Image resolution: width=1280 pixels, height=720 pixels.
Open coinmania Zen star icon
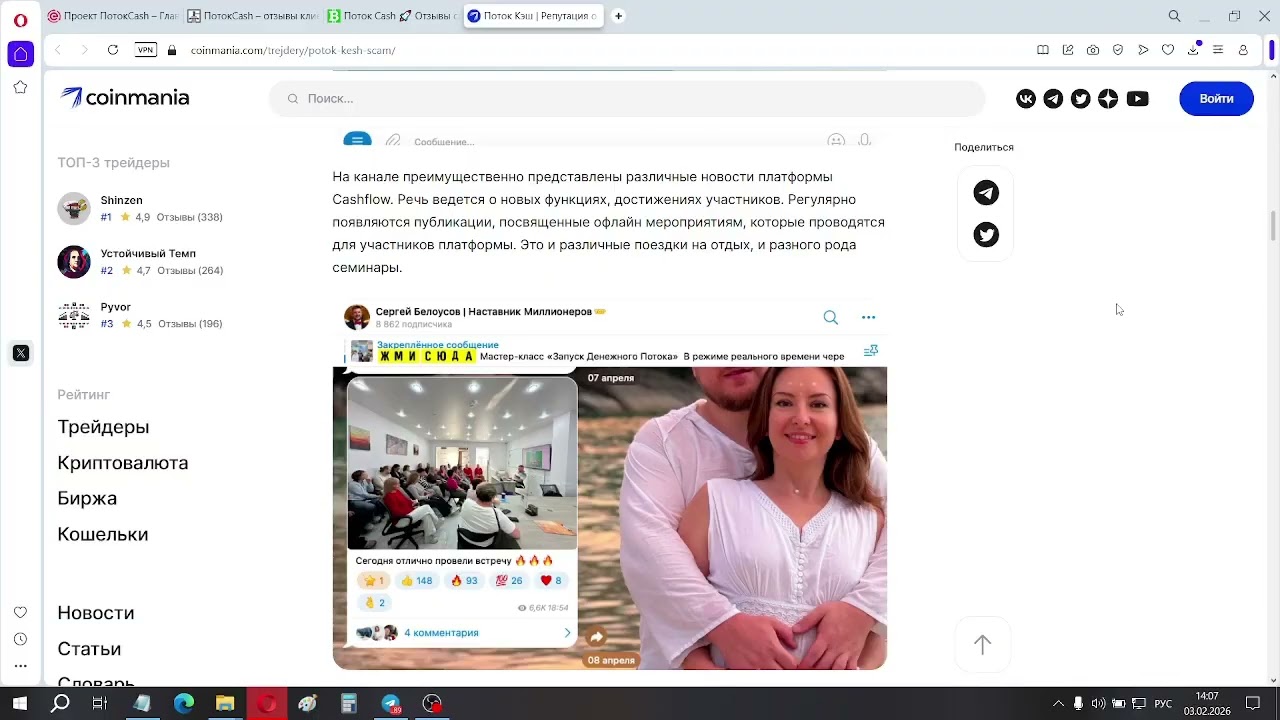point(1108,98)
